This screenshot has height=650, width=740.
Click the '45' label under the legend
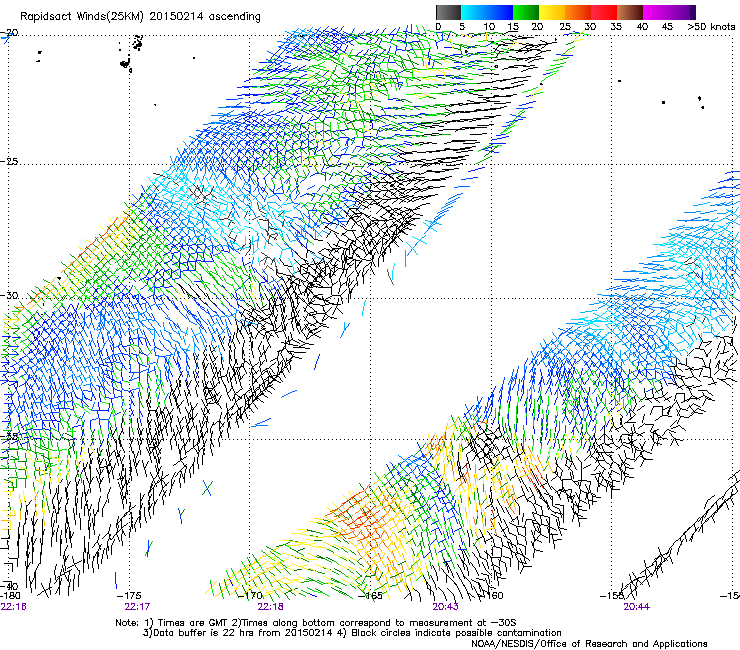(667, 26)
